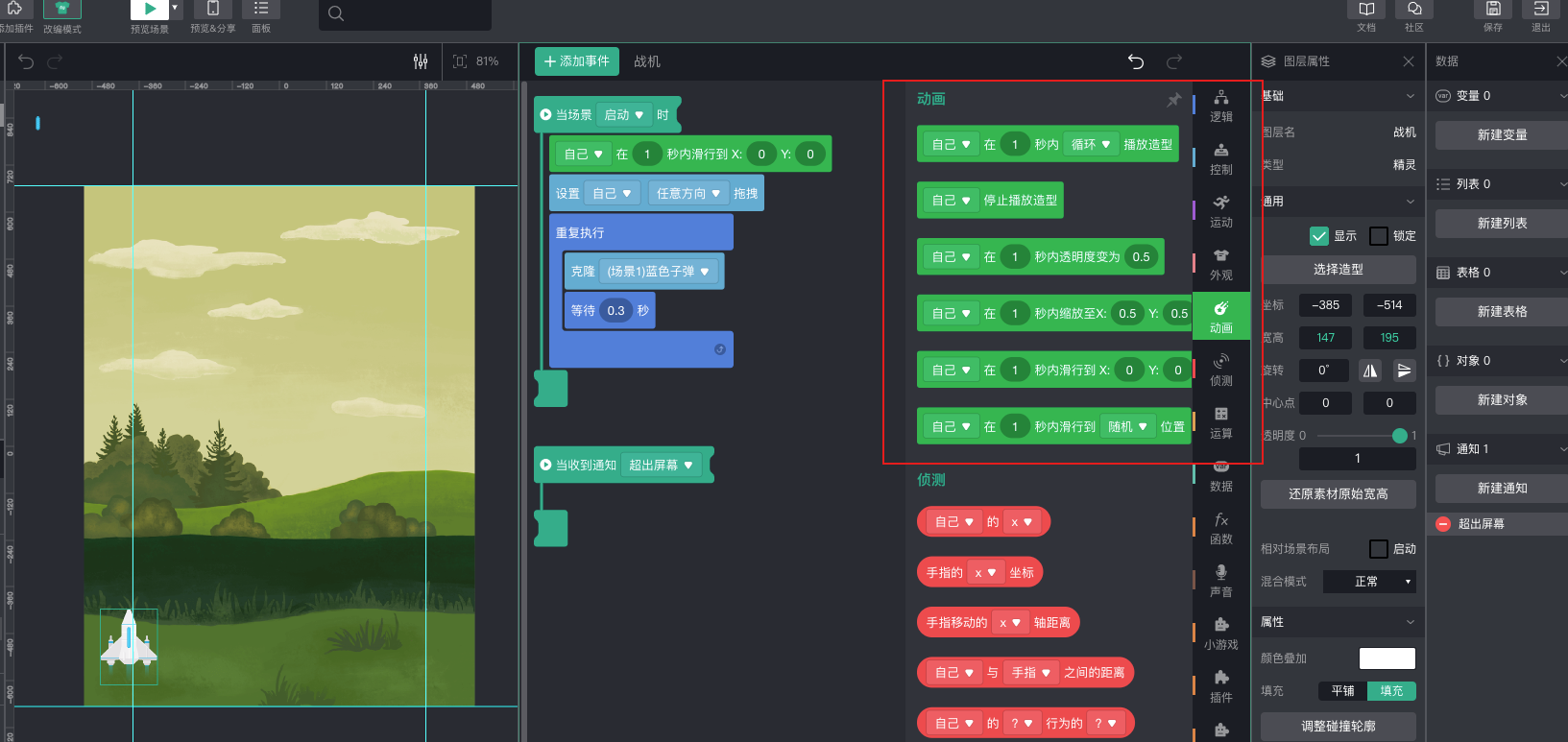Collapse the 属性 section in layer properties
1568x742 pixels.
(x=1410, y=622)
